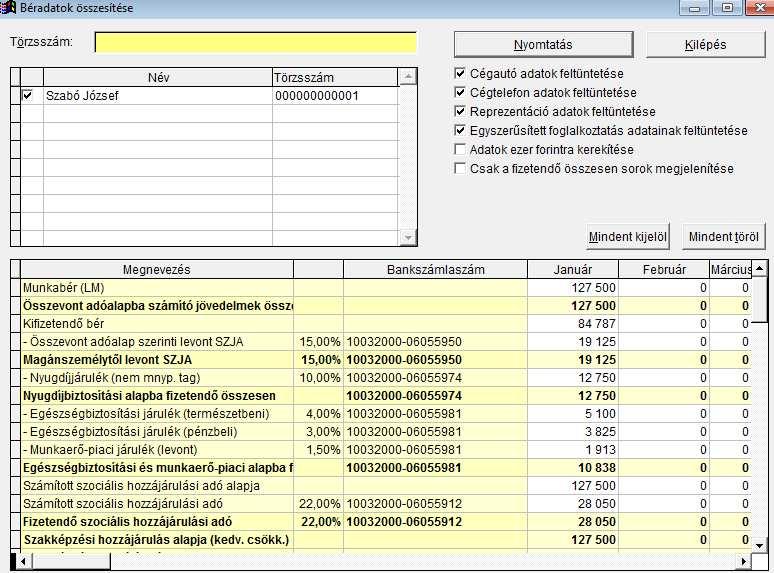Click the Megnevezés column header
This screenshot has width=774, height=573.
(156, 269)
